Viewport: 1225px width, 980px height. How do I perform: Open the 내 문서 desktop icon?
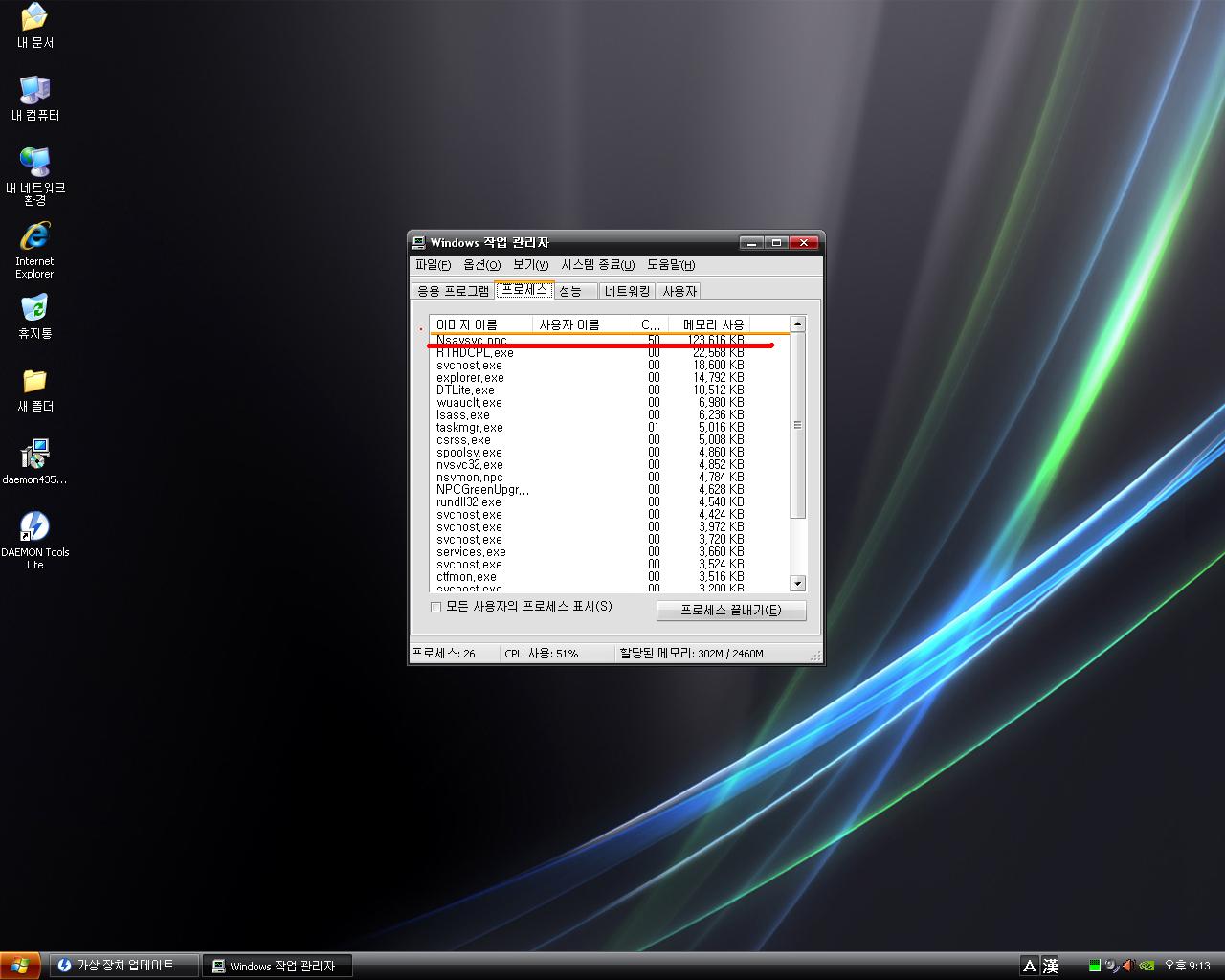[35, 26]
